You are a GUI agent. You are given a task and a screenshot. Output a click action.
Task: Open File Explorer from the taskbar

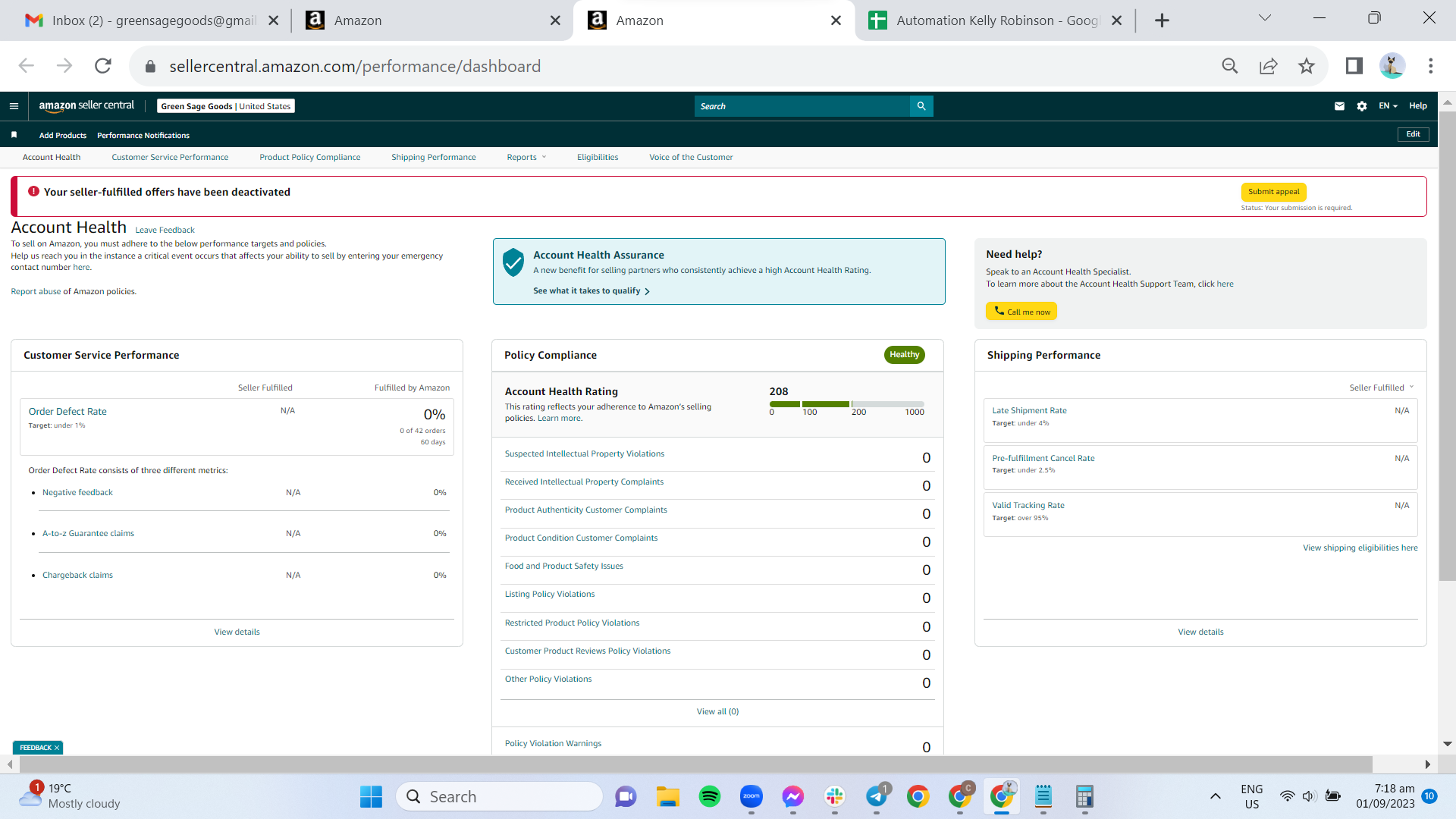click(668, 796)
